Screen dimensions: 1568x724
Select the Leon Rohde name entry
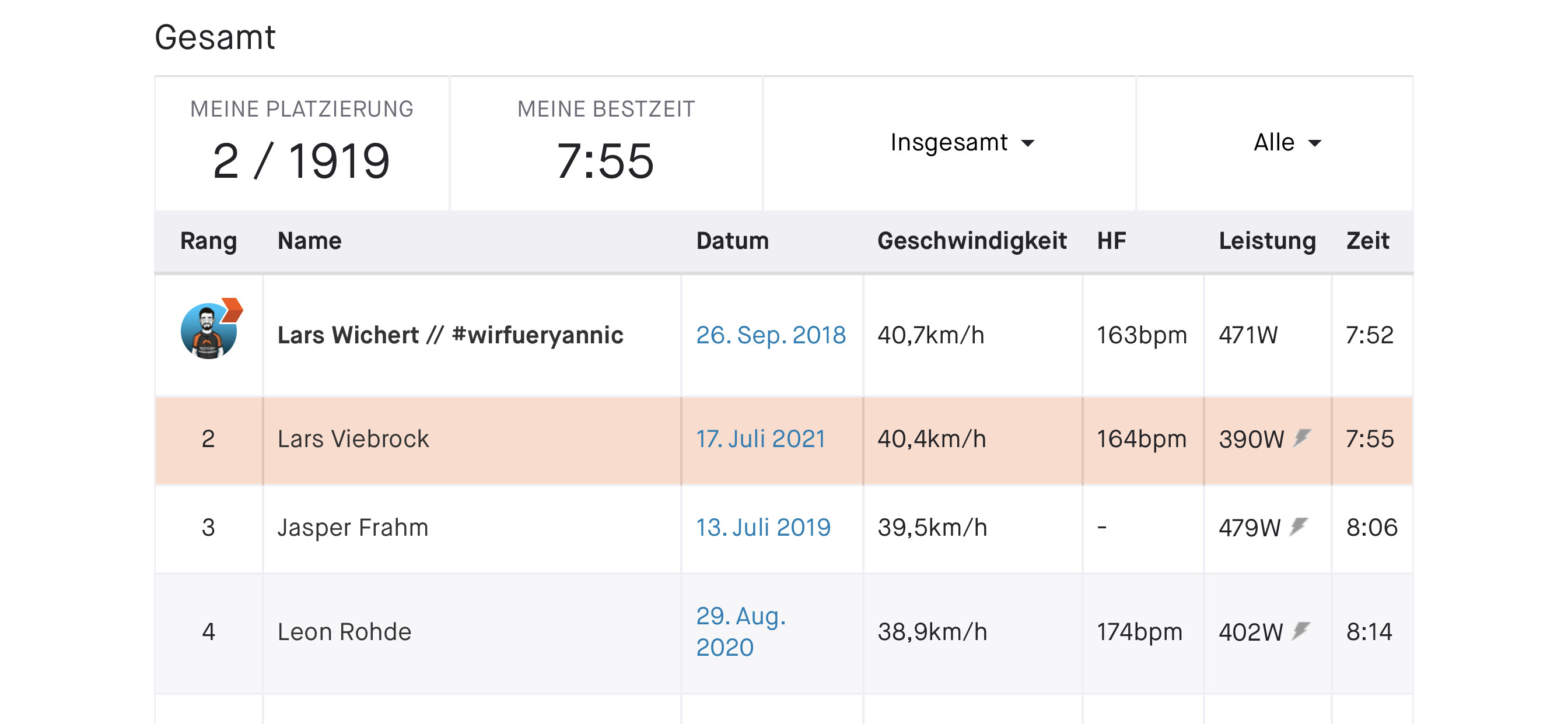click(344, 632)
